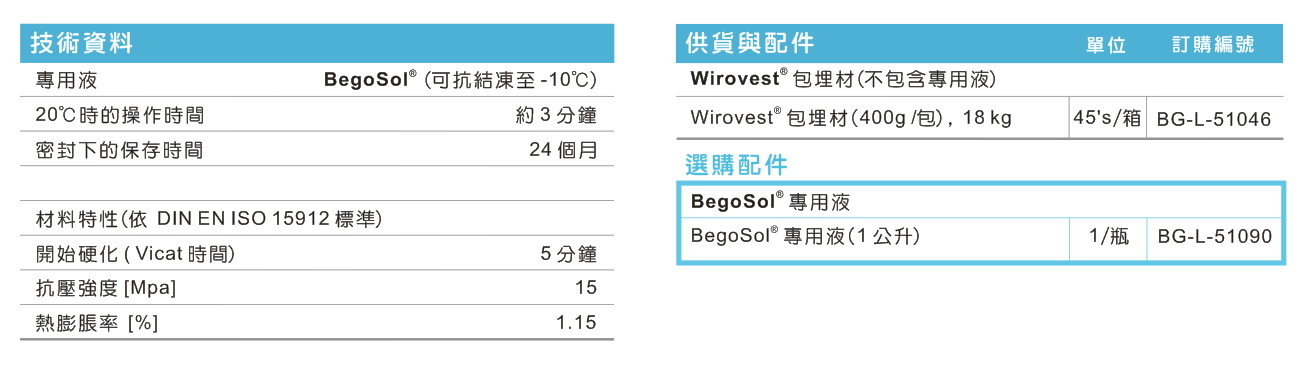This screenshot has width=1306, height=365.
Task: Select the 24 個月 value
Action: pyautogui.click(x=563, y=151)
